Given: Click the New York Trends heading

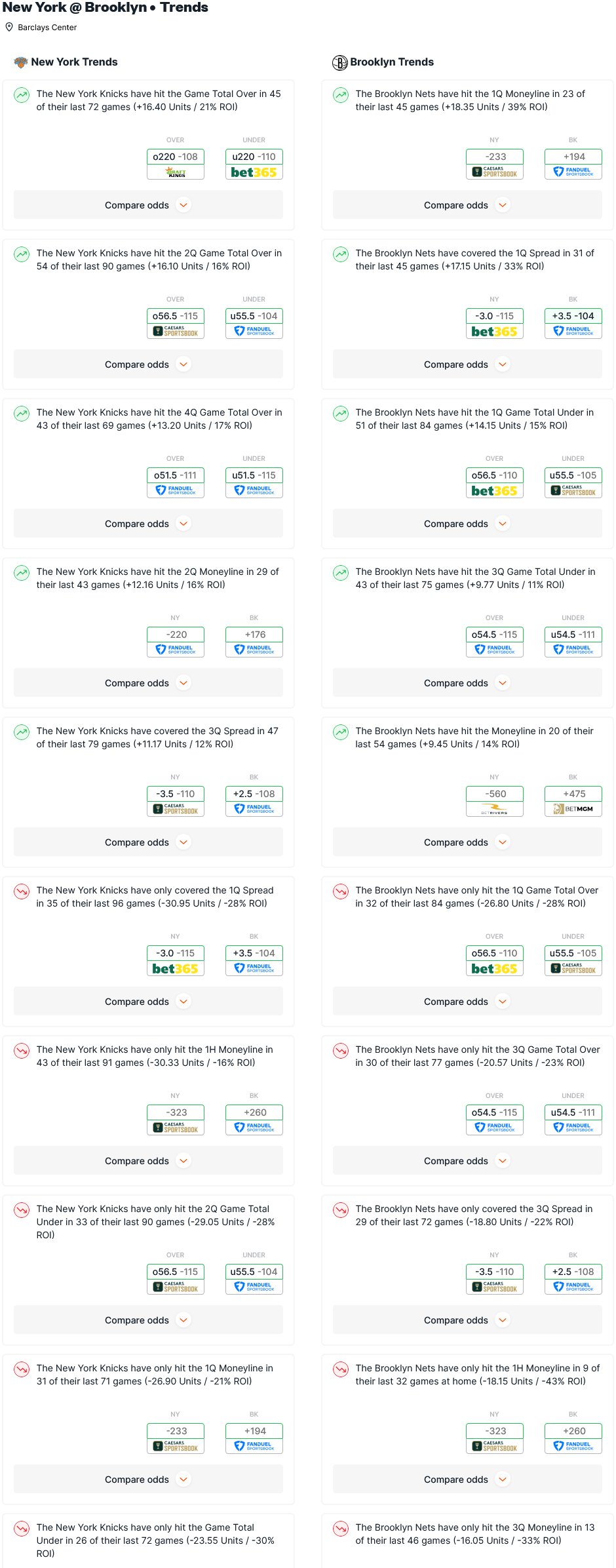Looking at the screenshot, I should tap(74, 62).
